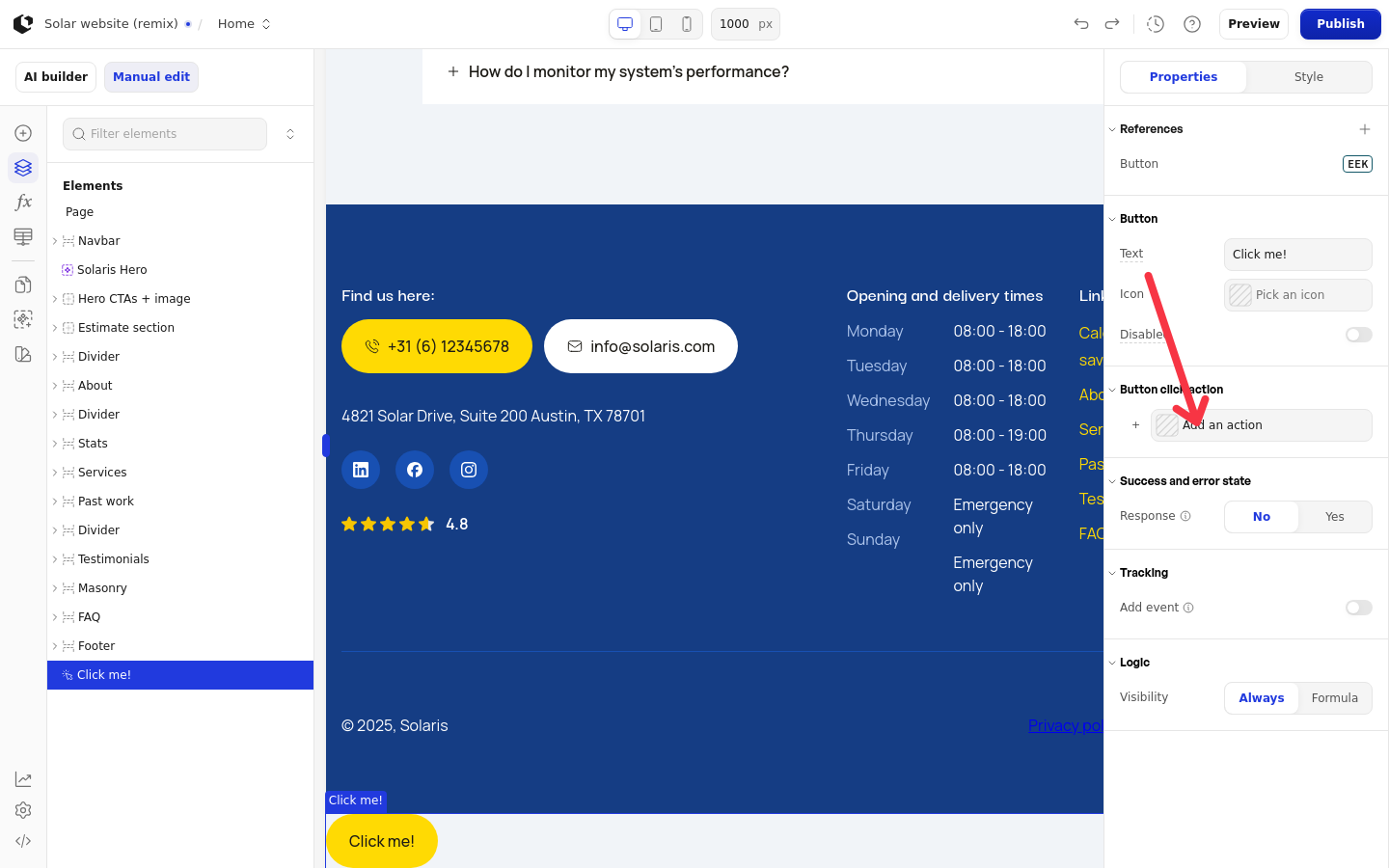Viewport: 1389px width, 868px height.
Task: Select the mobile viewport icon
Action: point(687,24)
